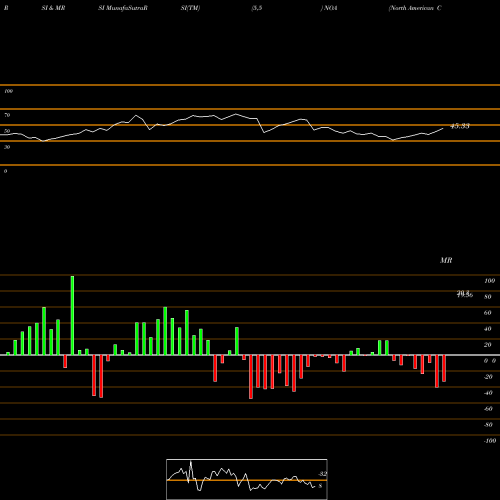Open the mini overview chart thumbnail

(247, 479)
